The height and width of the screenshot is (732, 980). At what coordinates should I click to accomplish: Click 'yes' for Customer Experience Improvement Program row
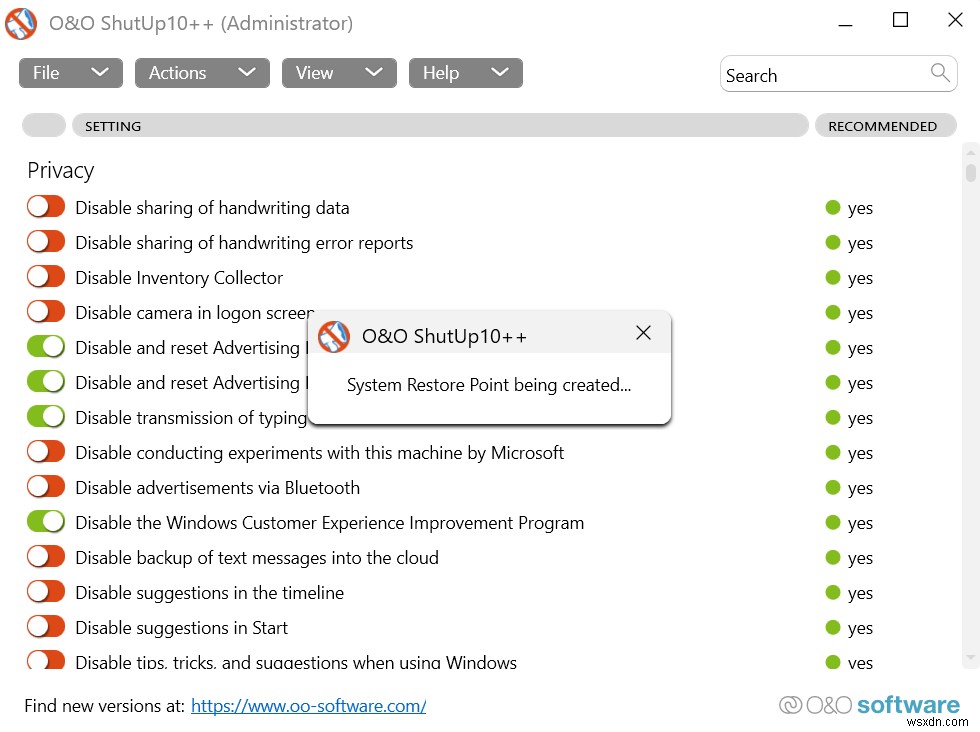(860, 523)
